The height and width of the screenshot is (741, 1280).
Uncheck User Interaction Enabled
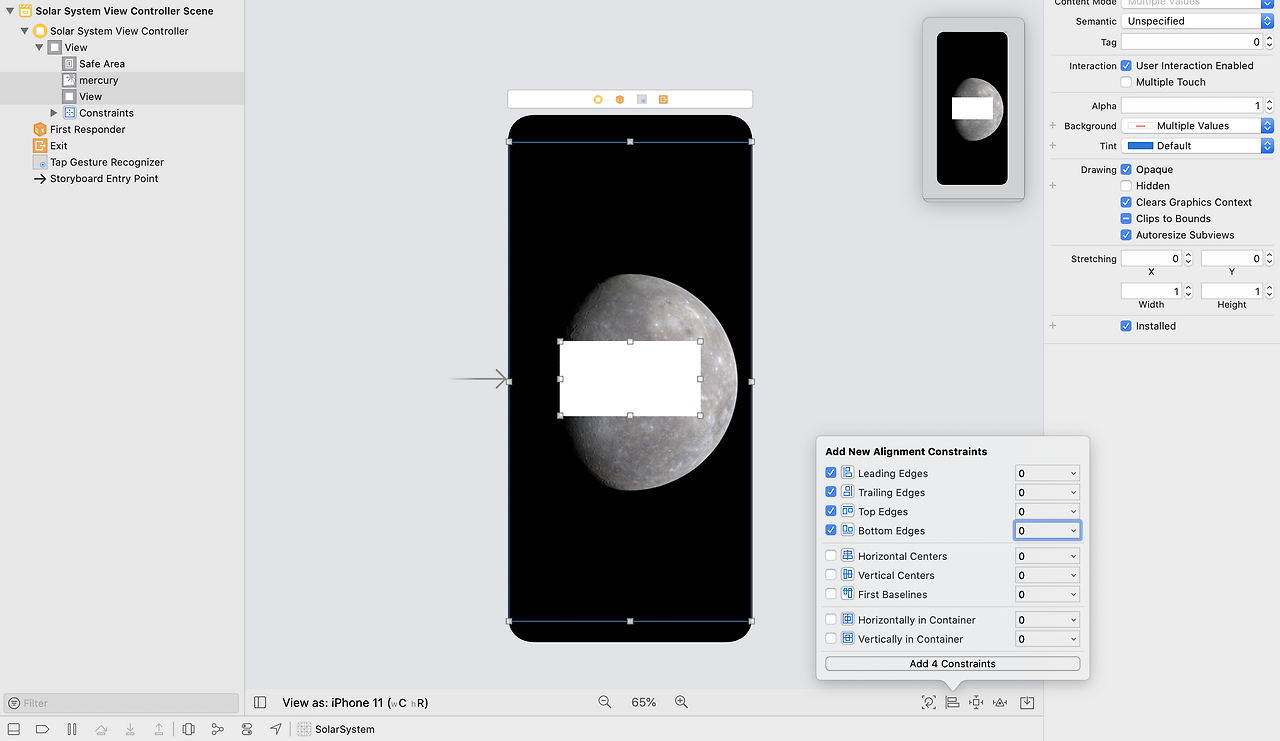(1126, 66)
